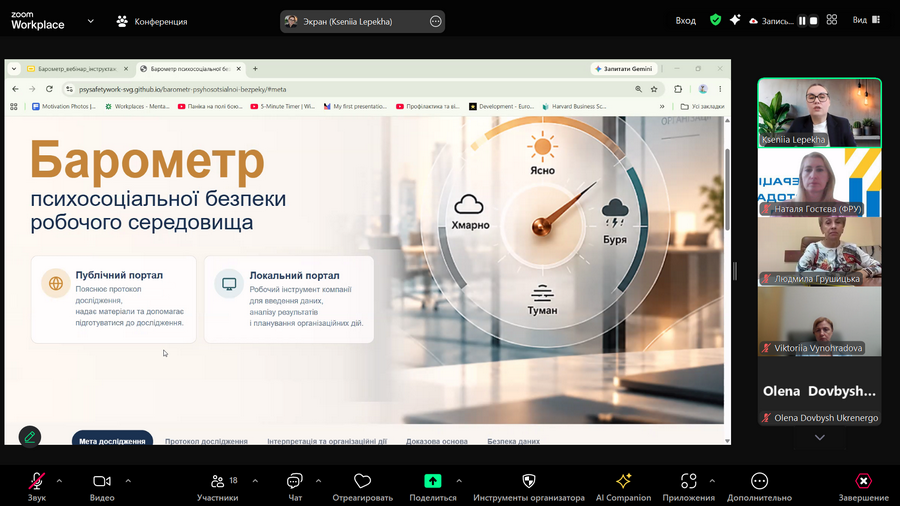900x506 pixels.
Task: Select the Протокол дослідження tab
Action: pyautogui.click(x=206, y=441)
